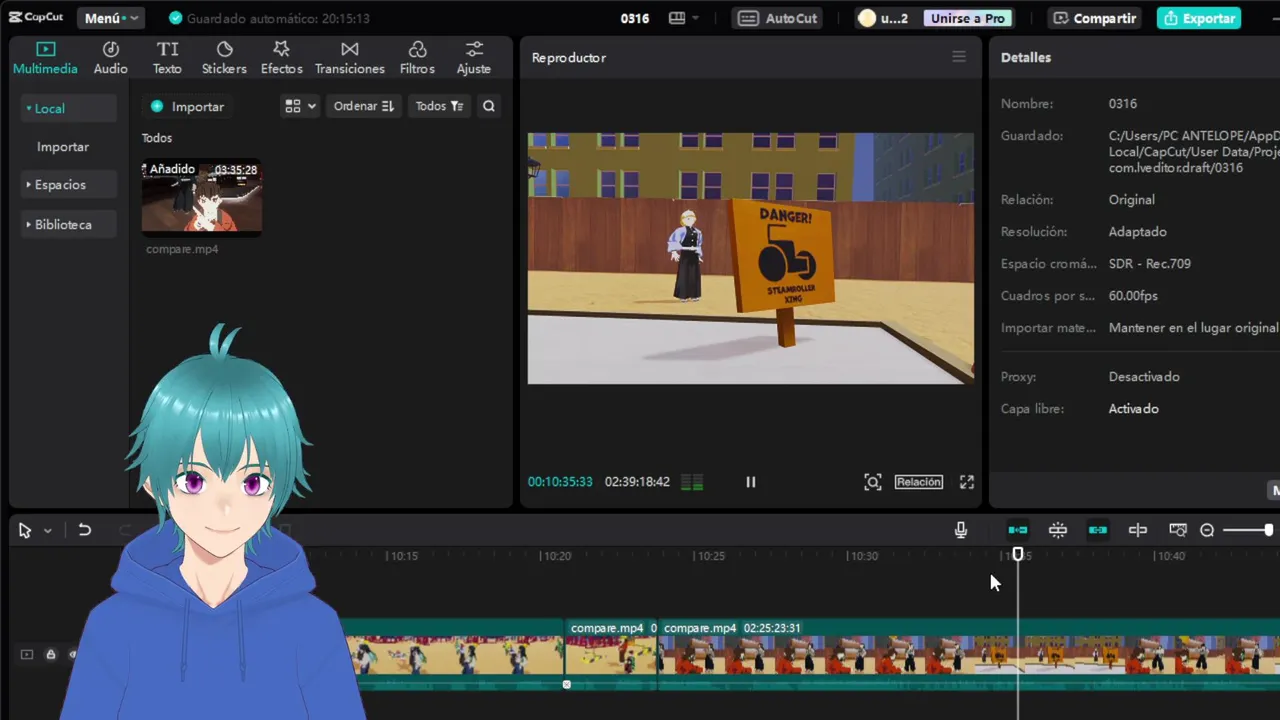Screen dimensions: 1280x720
Task: Toggle main track magnet
Action: [x=1018, y=530]
